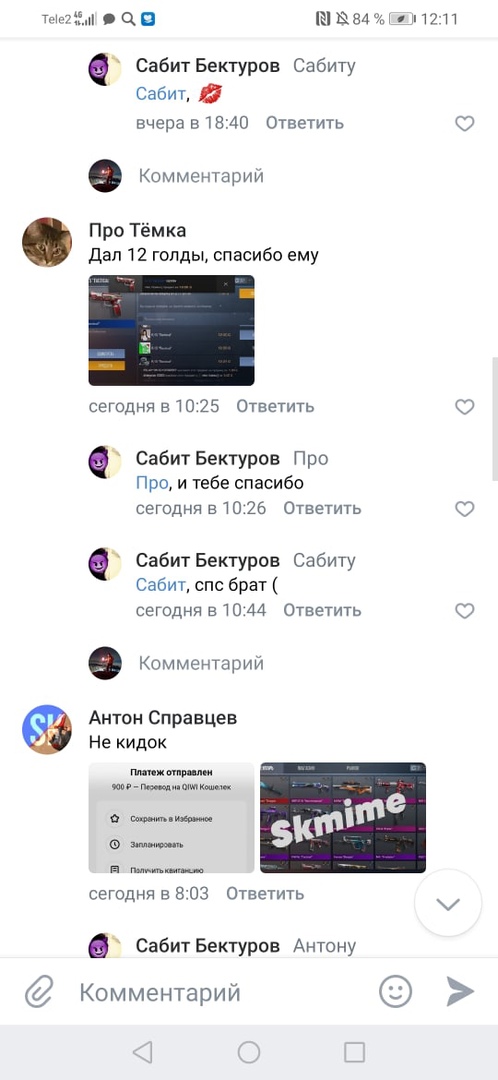Like Про Тёмка's comment about 12 голды
The width and height of the screenshot is (498, 1080).
point(465,407)
